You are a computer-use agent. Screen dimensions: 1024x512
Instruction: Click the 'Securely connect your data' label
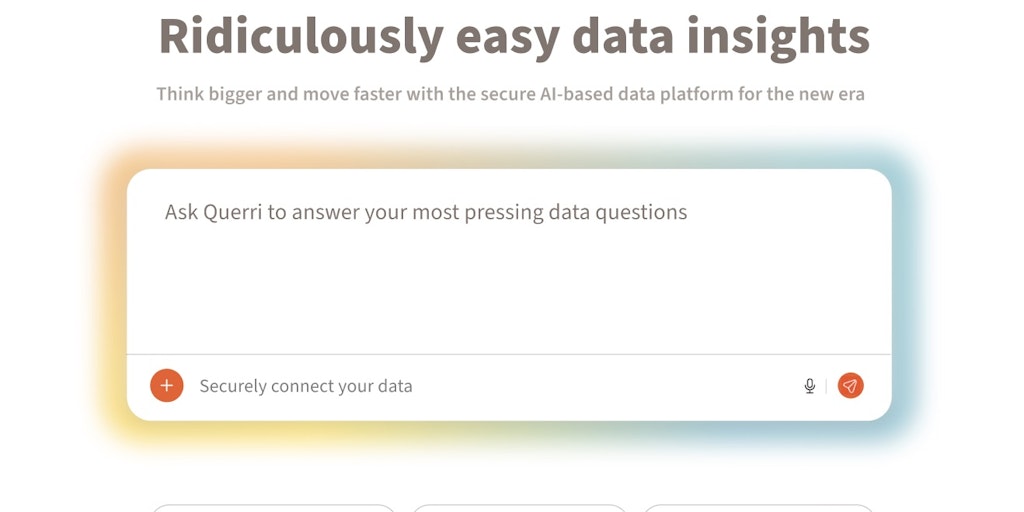click(x=306, y=386)
